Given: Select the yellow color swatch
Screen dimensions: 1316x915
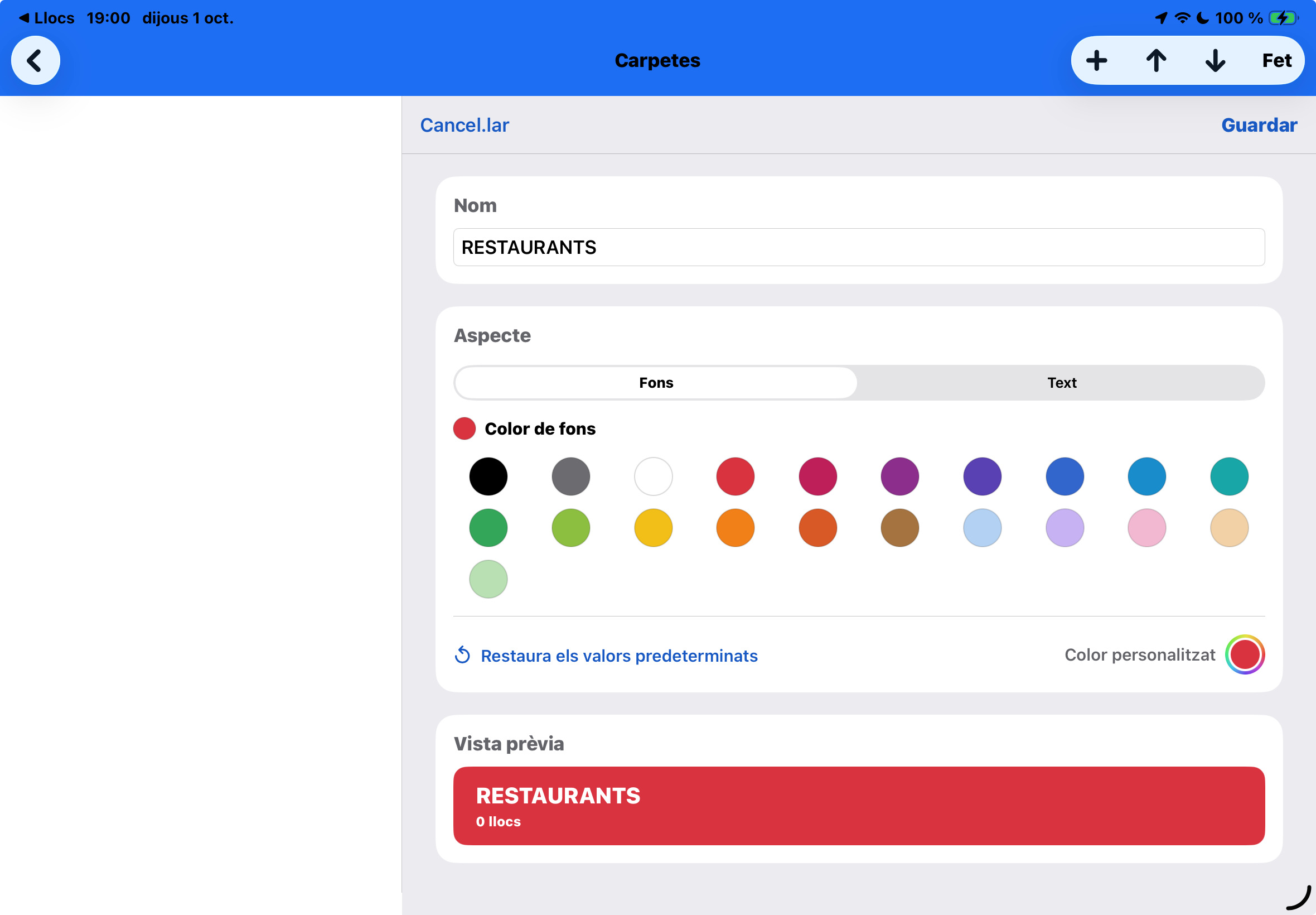Looking at the screenshot, I should pyautogui.click(x=653, y=527).
